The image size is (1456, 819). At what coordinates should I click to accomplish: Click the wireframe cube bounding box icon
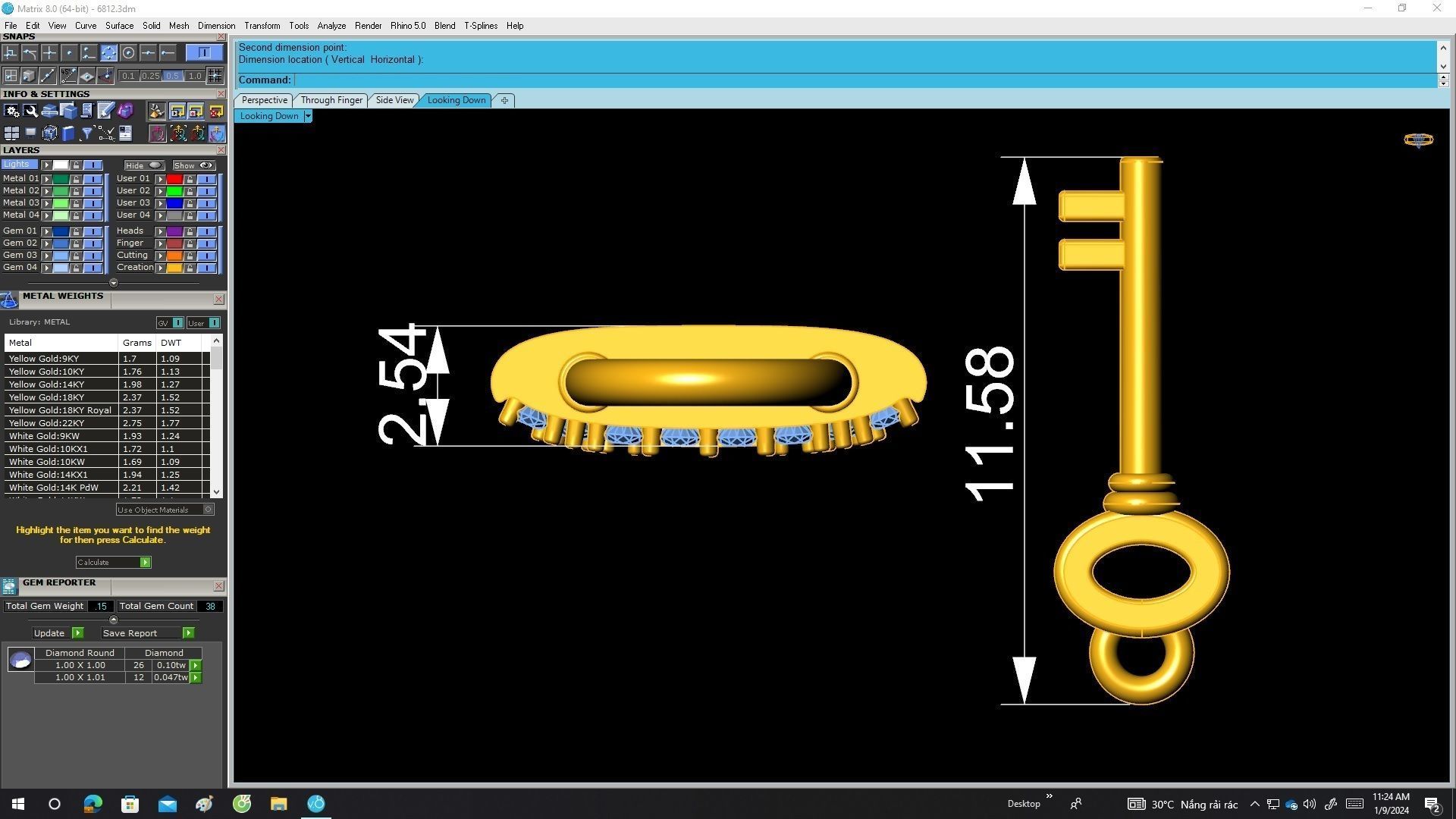[49, 133]
